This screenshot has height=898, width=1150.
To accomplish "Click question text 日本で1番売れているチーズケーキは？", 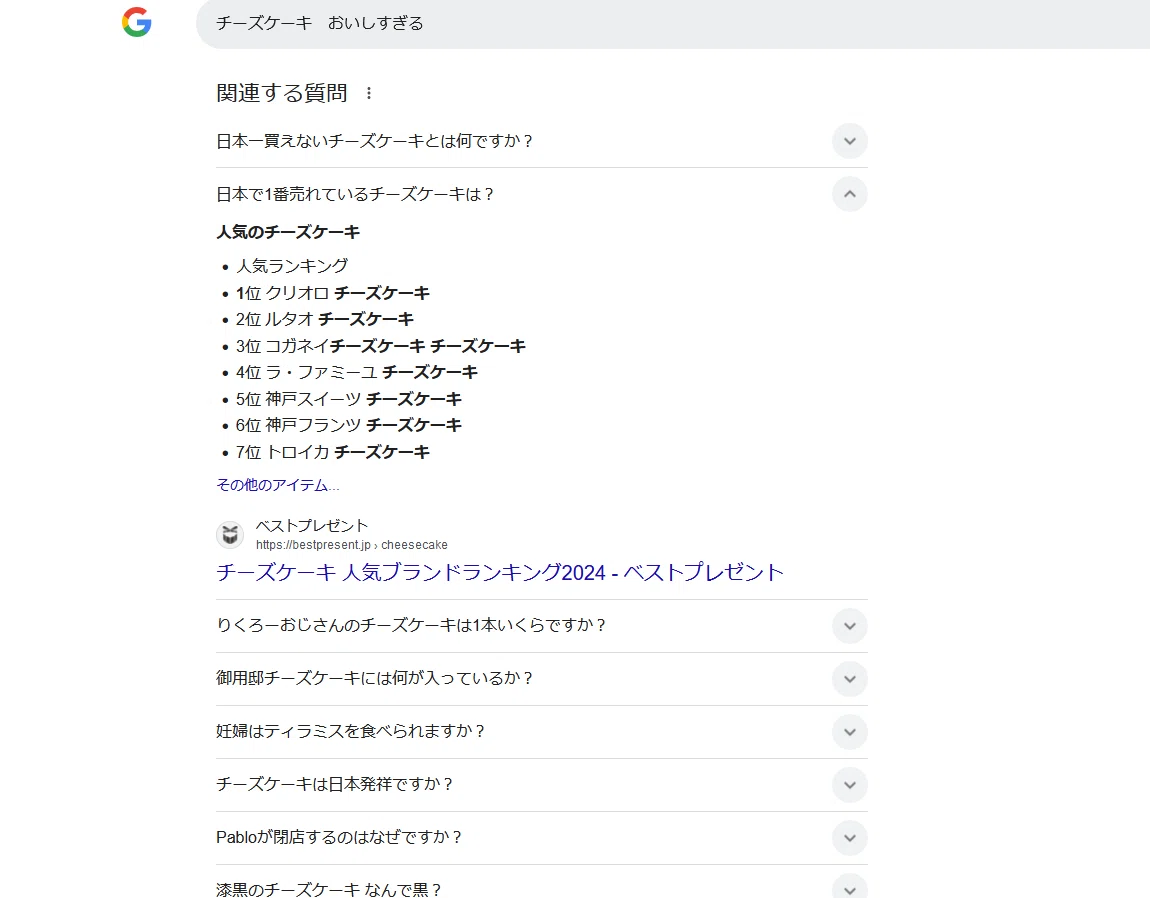I will click(x=355, y=194).
